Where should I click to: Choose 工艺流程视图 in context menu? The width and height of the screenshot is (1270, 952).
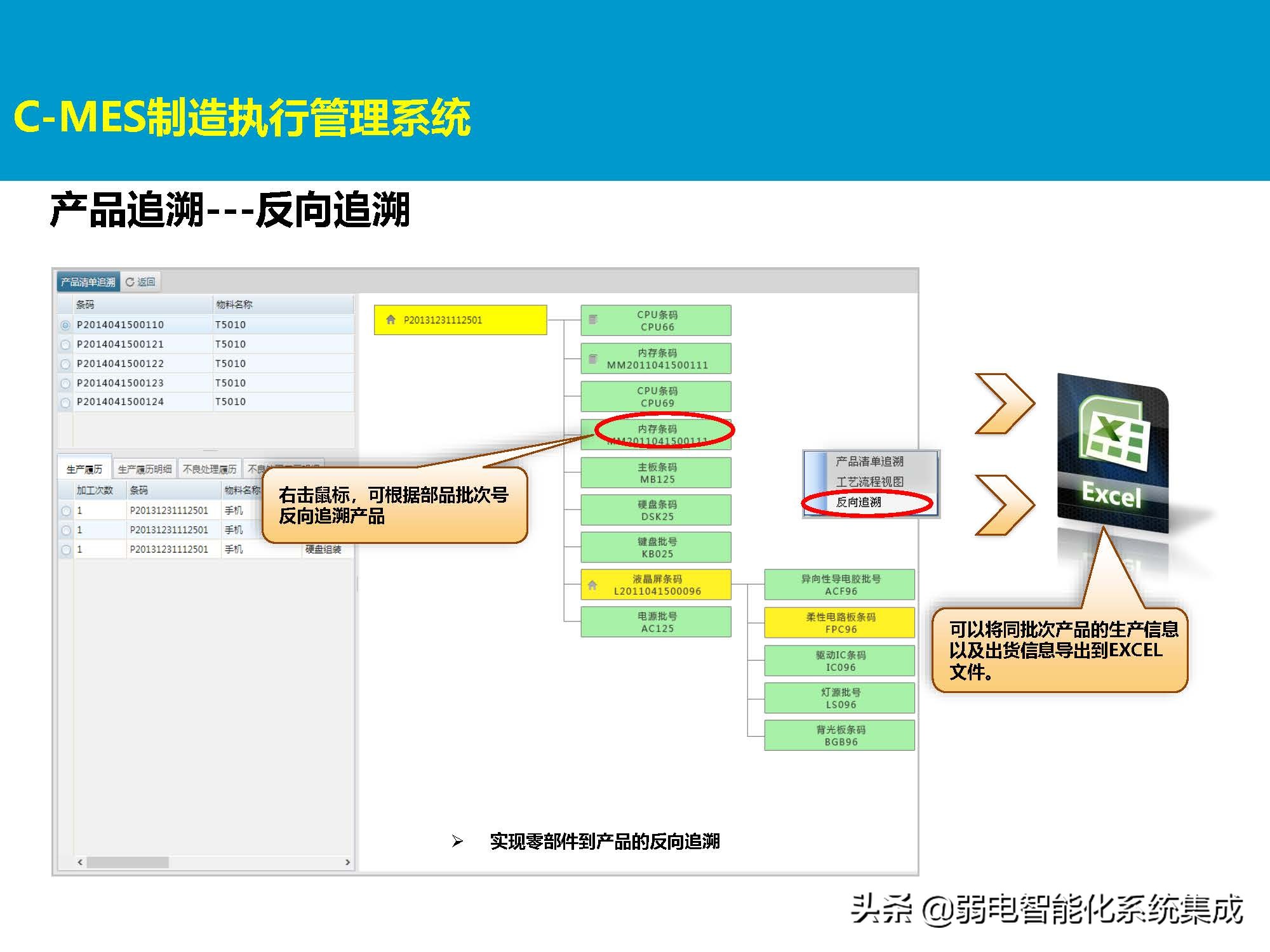coord(869,482)
